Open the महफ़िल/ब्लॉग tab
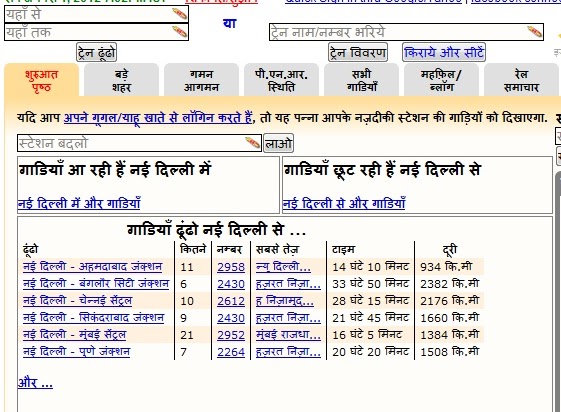 [441, 80]
